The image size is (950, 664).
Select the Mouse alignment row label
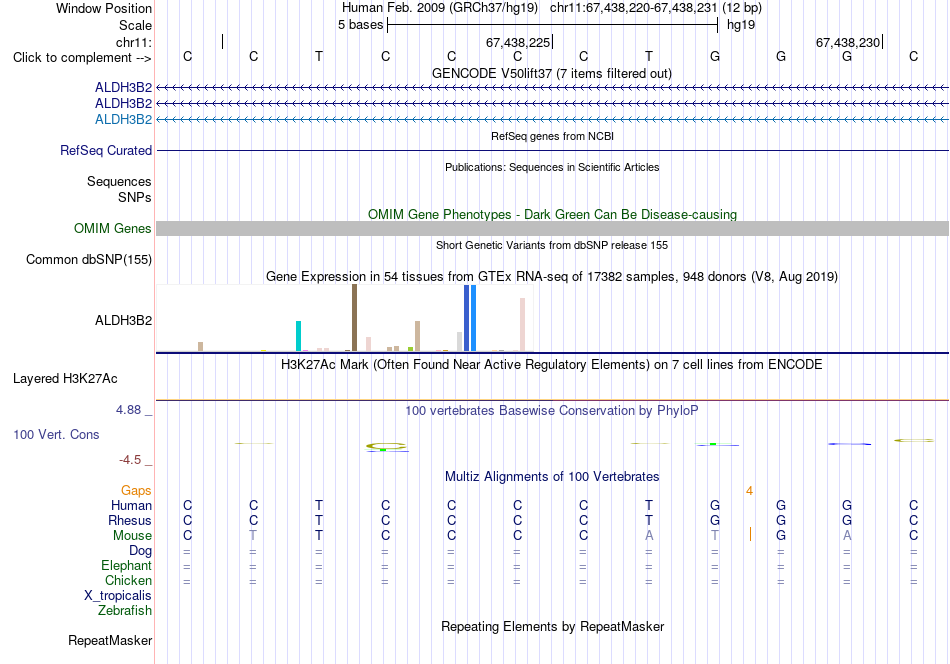(x=132, y=536)
